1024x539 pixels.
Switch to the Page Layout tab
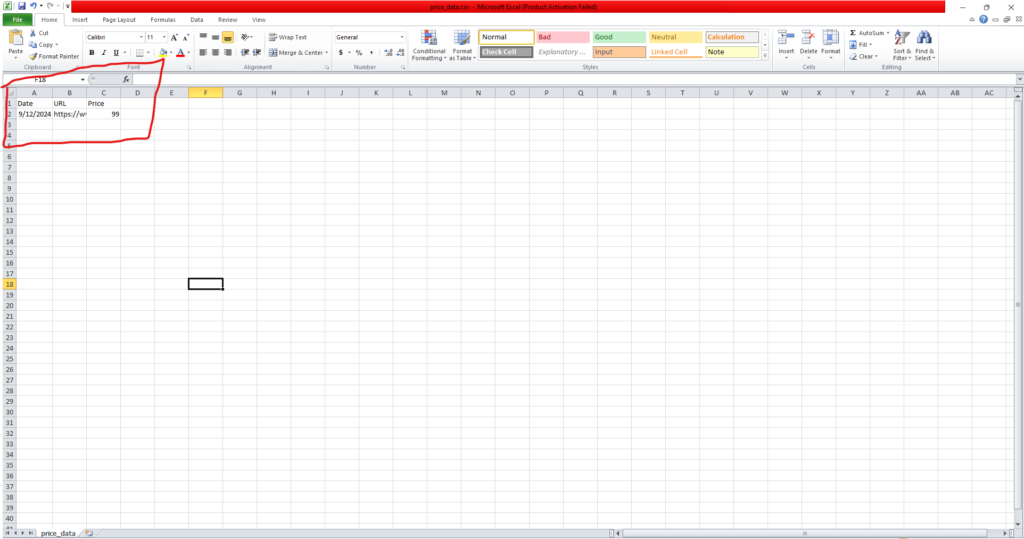tap(119, 20)
